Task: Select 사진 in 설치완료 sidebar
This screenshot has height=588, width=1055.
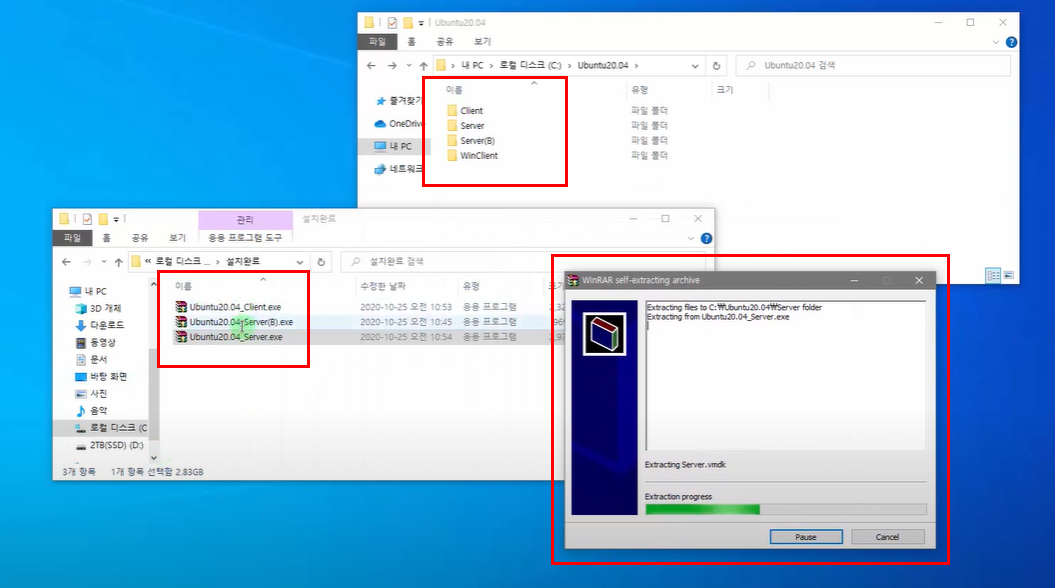Action: pos(92,394)
